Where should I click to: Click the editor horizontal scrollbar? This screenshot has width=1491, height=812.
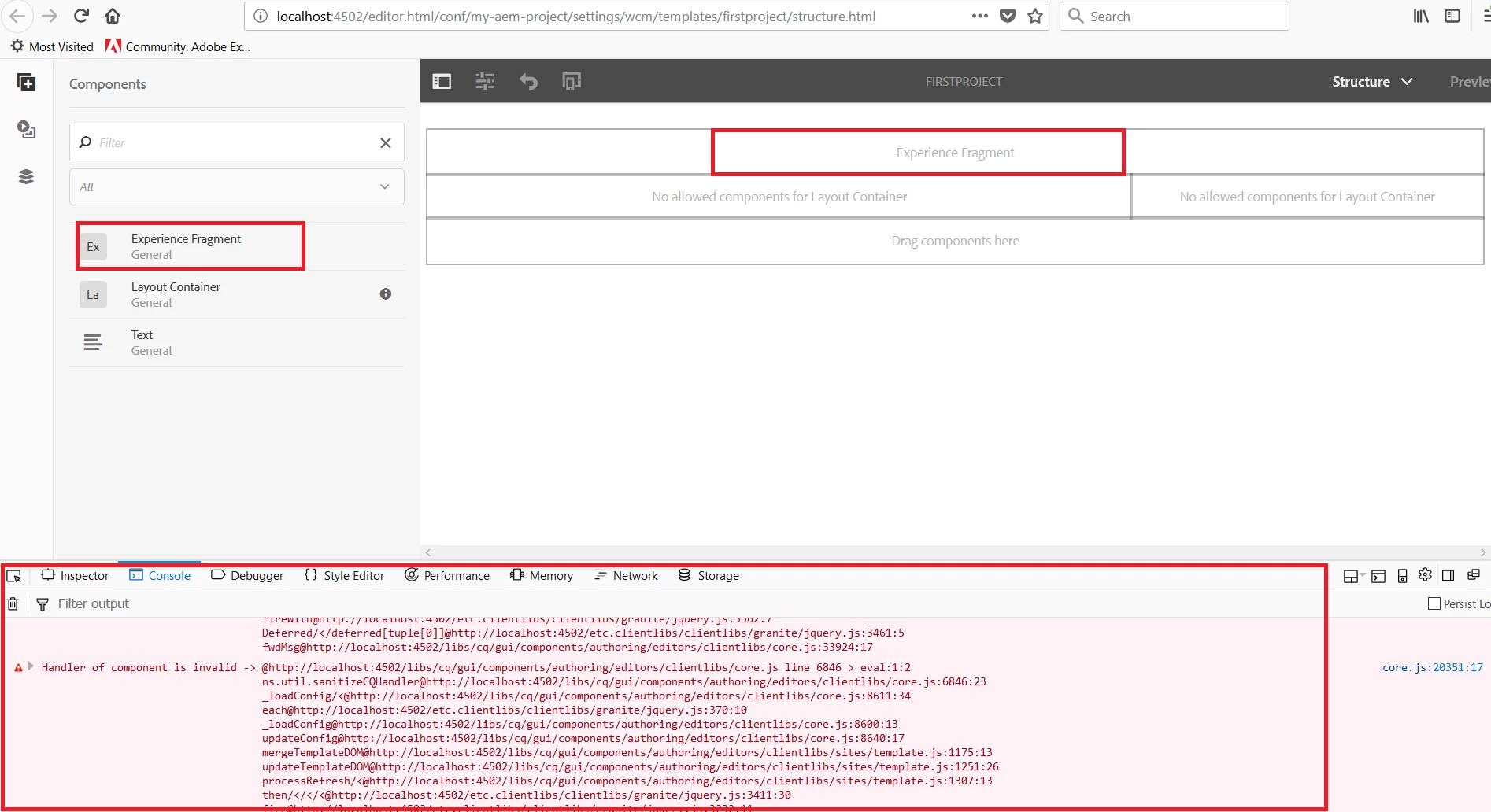tap(955, 552)
